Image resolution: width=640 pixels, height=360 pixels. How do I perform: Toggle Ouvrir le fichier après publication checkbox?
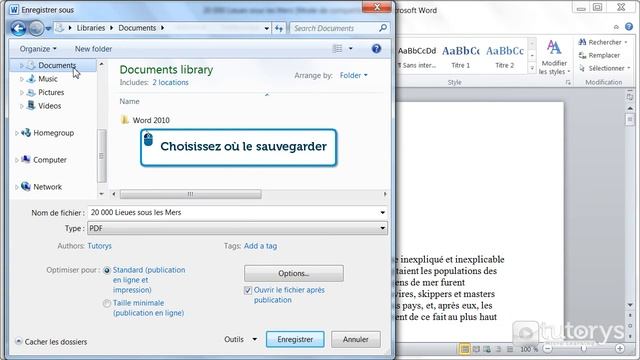(x=248, y=290)
